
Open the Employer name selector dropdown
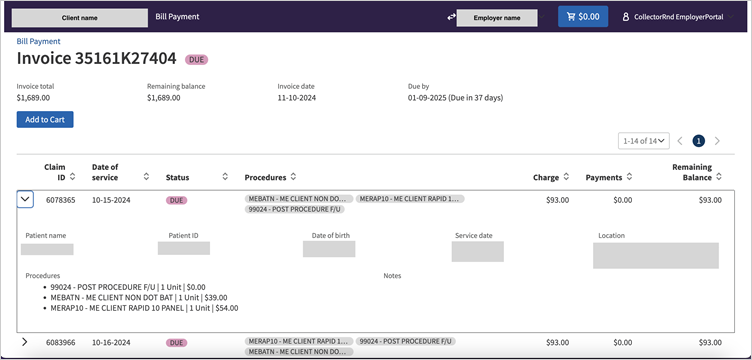(501, 18)
